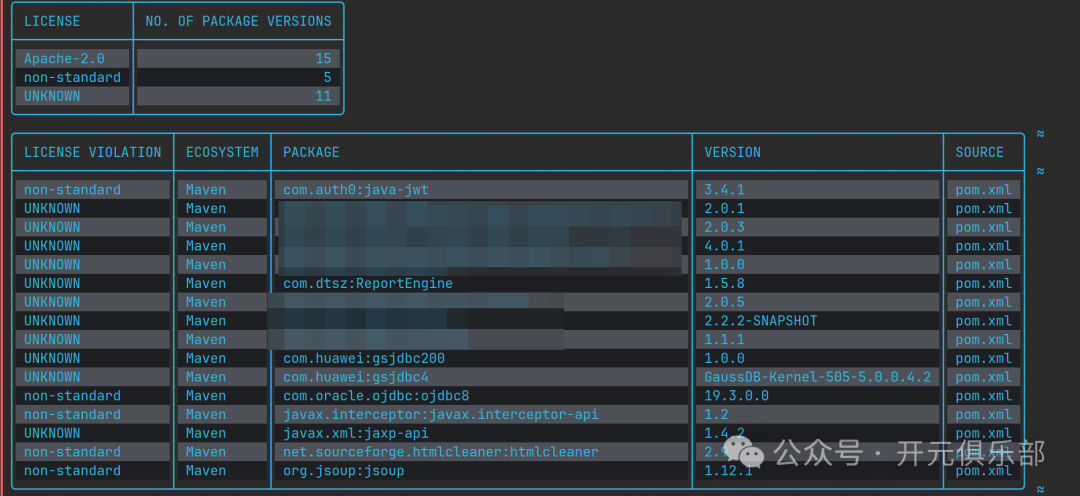Image resolution: width=1080 pixels, height=496 pixels.
Task: Select the javax.xml:jaxp-api package name
Action: 355,433
